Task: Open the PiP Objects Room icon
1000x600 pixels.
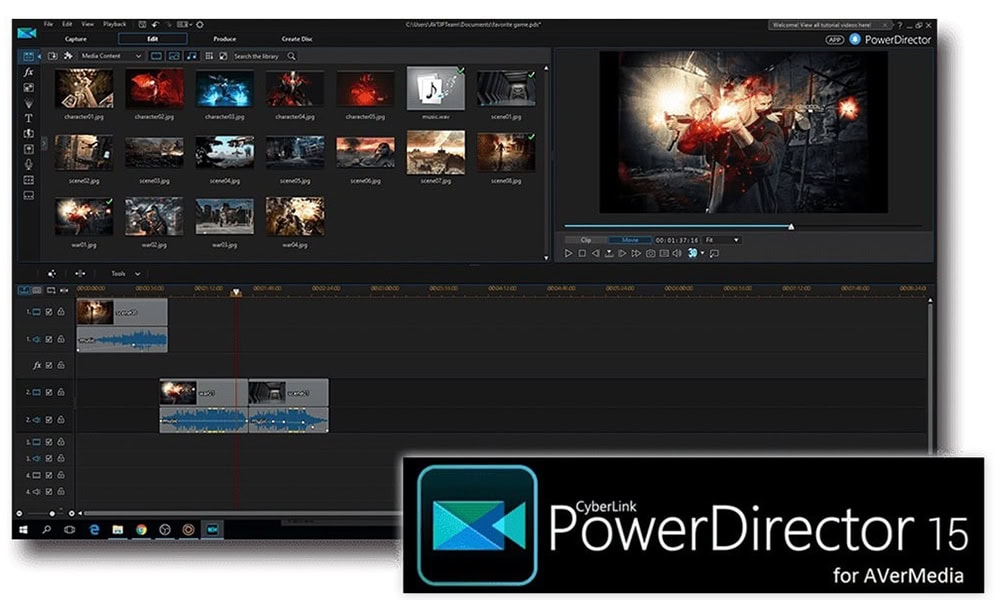Action: (x=29, y=87)
